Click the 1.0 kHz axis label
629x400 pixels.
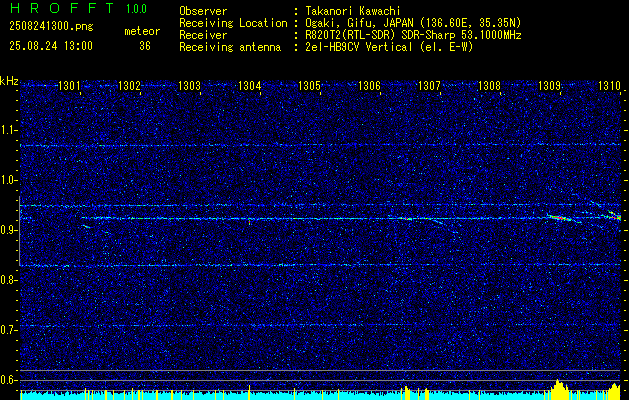(9, 181)
